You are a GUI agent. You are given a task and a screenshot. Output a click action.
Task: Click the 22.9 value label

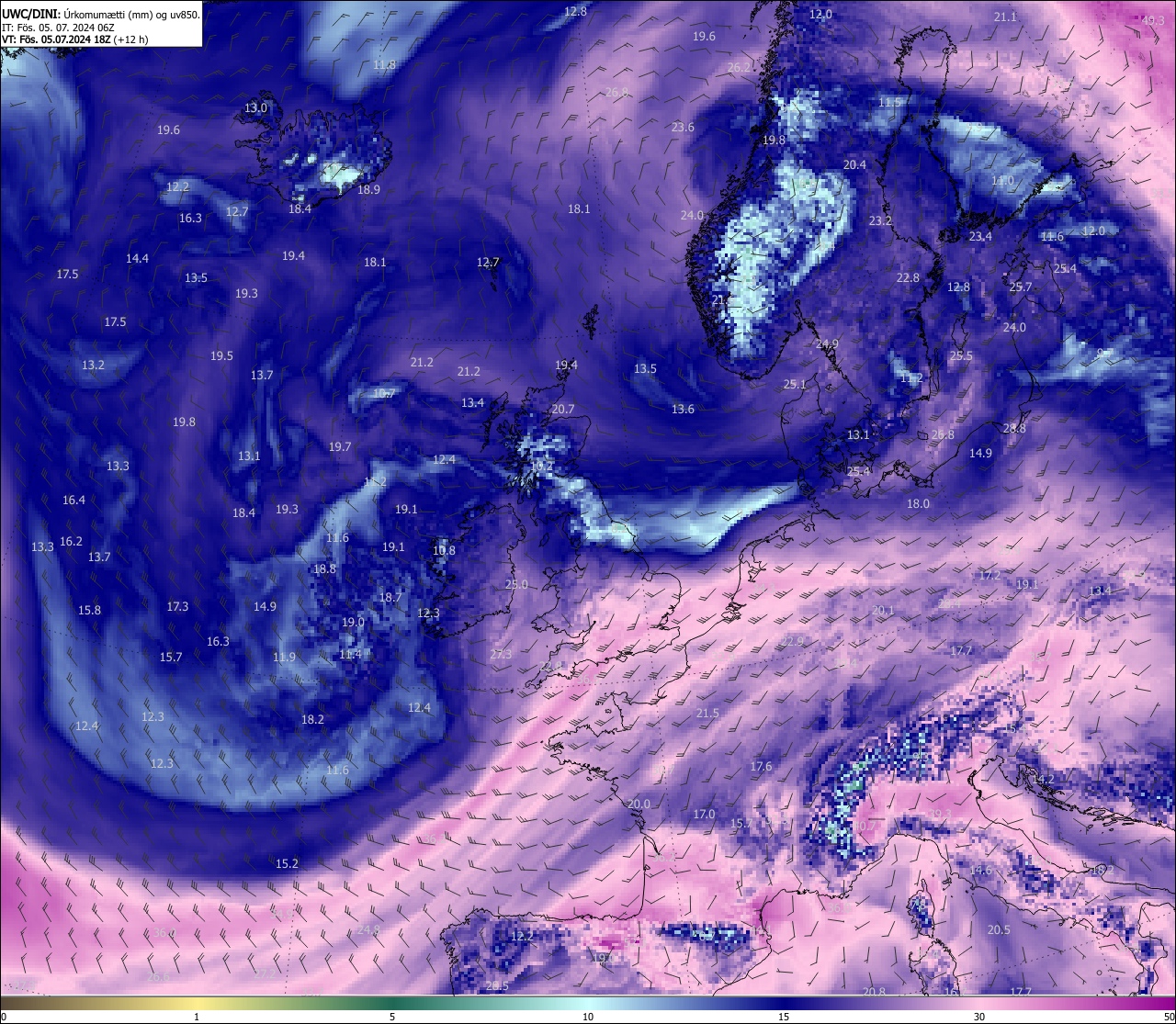pyautogui.click(x=792, y=641)
